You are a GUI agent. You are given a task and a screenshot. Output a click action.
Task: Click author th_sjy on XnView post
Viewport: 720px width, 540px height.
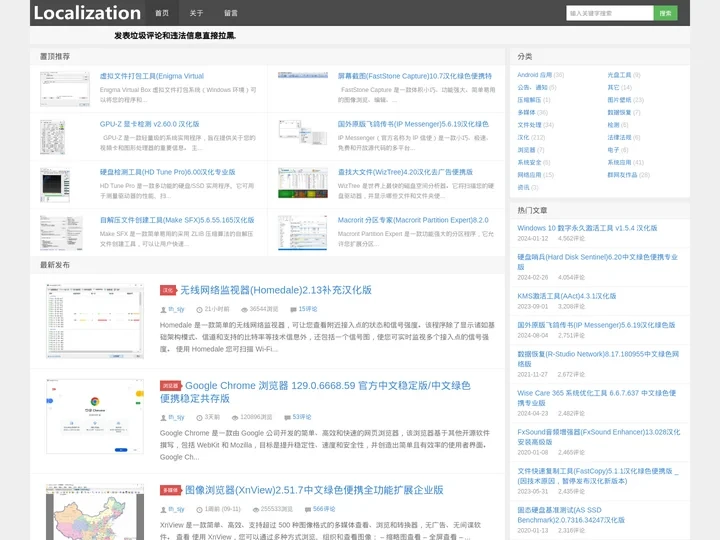click(176, 509)
